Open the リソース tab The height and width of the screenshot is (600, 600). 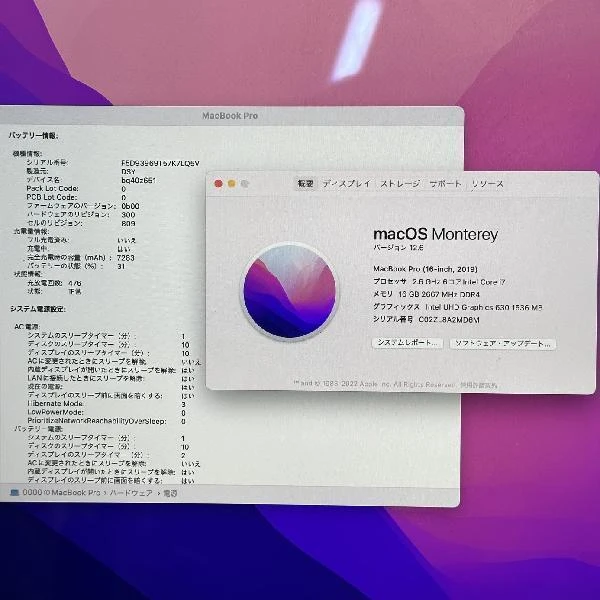tap(487, 184)
